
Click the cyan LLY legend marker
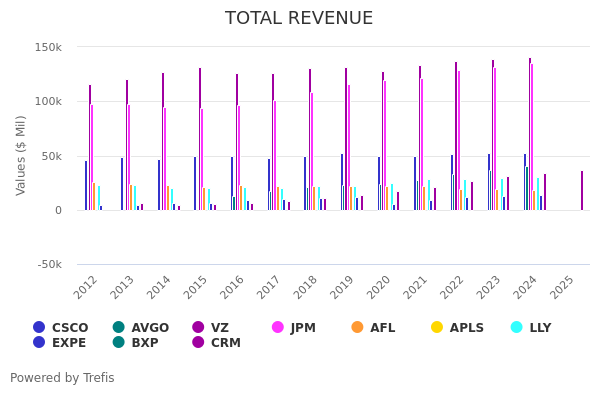coord(516,327)
